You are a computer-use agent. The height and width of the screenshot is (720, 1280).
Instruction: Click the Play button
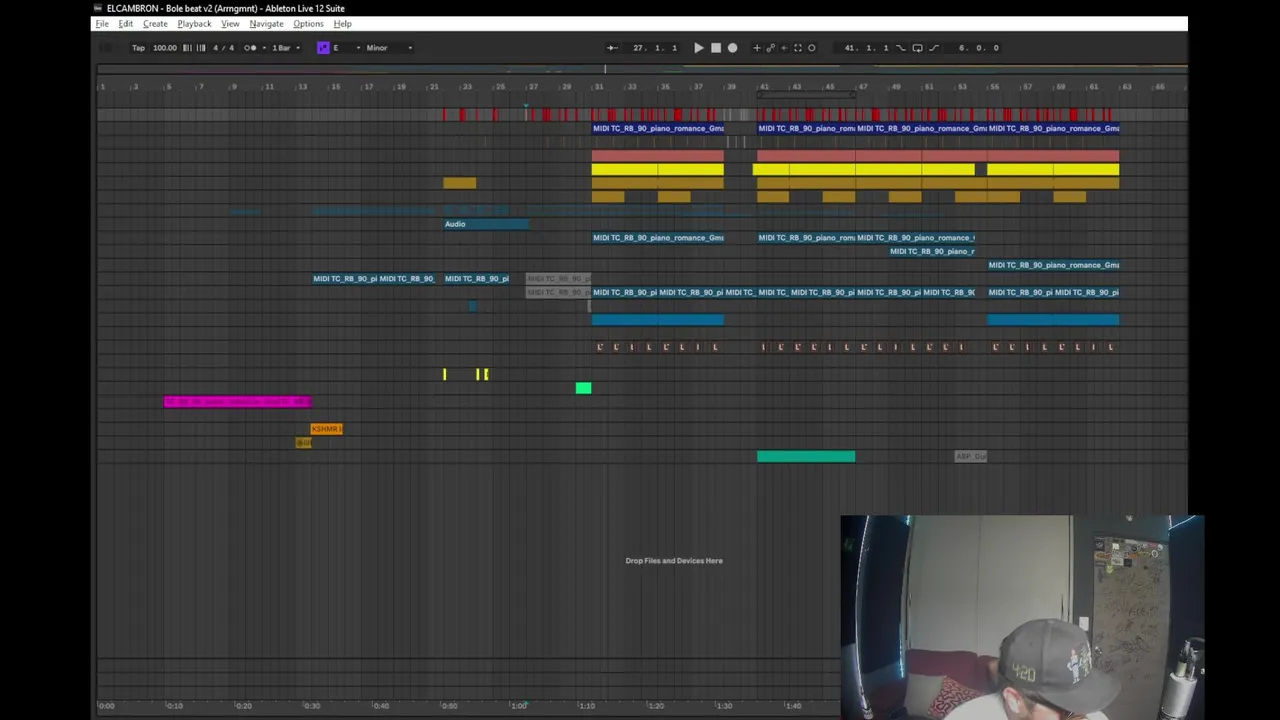[x=699, y=48]
